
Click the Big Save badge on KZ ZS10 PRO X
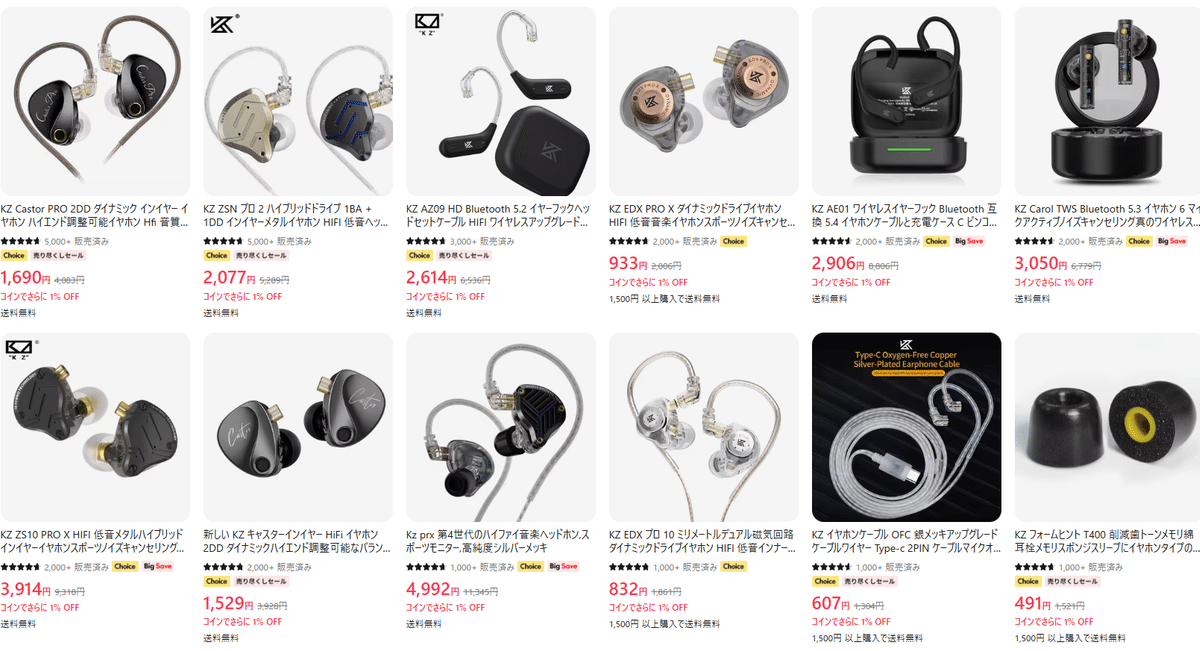click(x=157, y=567)
